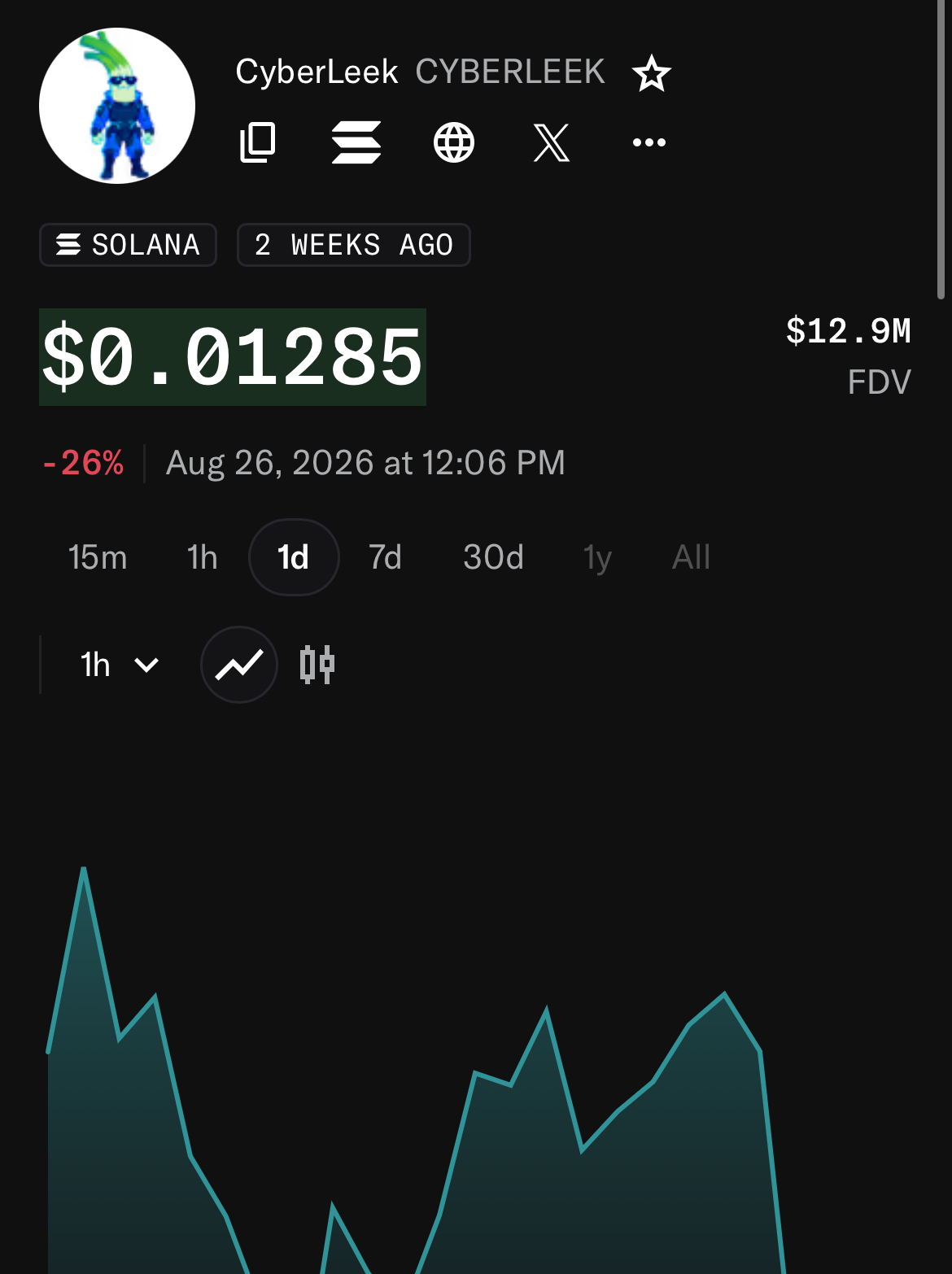The width and height of the screenshot is (952, 1274).
Task: Copy the CyberLeek token address
Action: pos(258,142)
